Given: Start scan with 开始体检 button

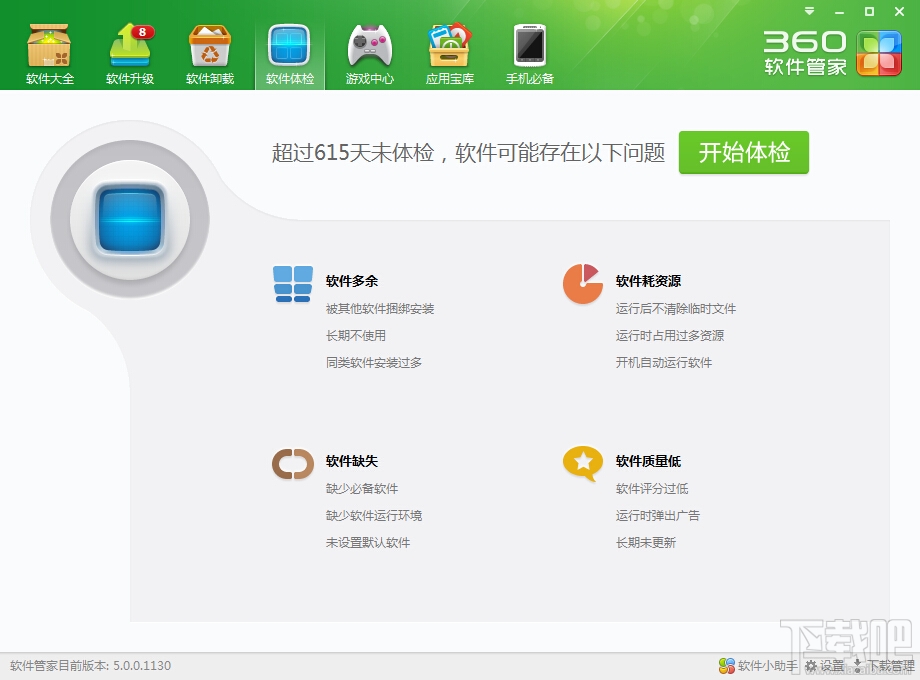Looking at the screenshot, I should point(743,153).
